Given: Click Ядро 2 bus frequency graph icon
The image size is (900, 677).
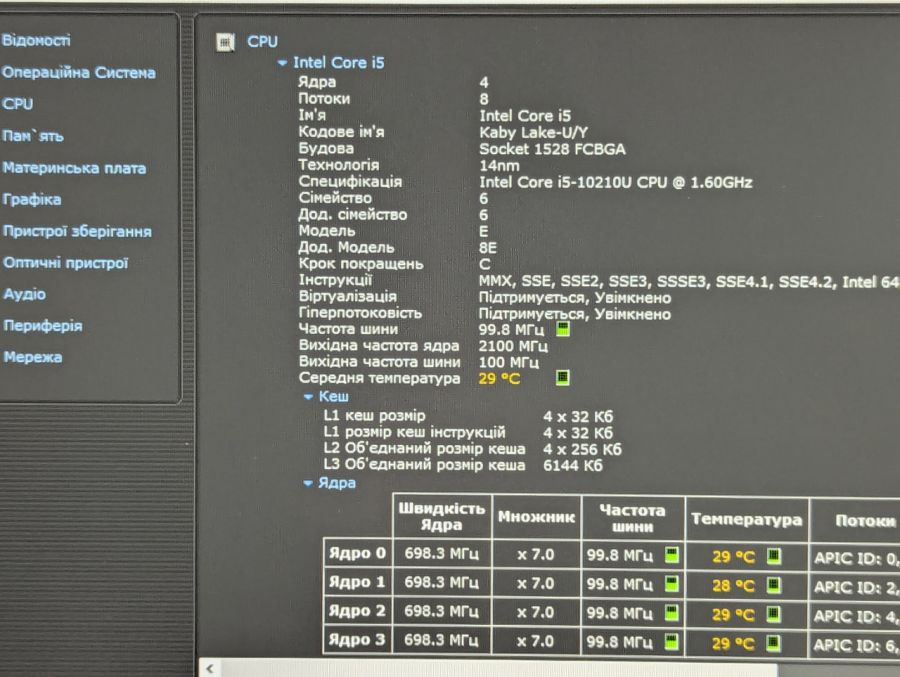Looking at the screenshot, I should pyautogui.click(x=672, y=613).
